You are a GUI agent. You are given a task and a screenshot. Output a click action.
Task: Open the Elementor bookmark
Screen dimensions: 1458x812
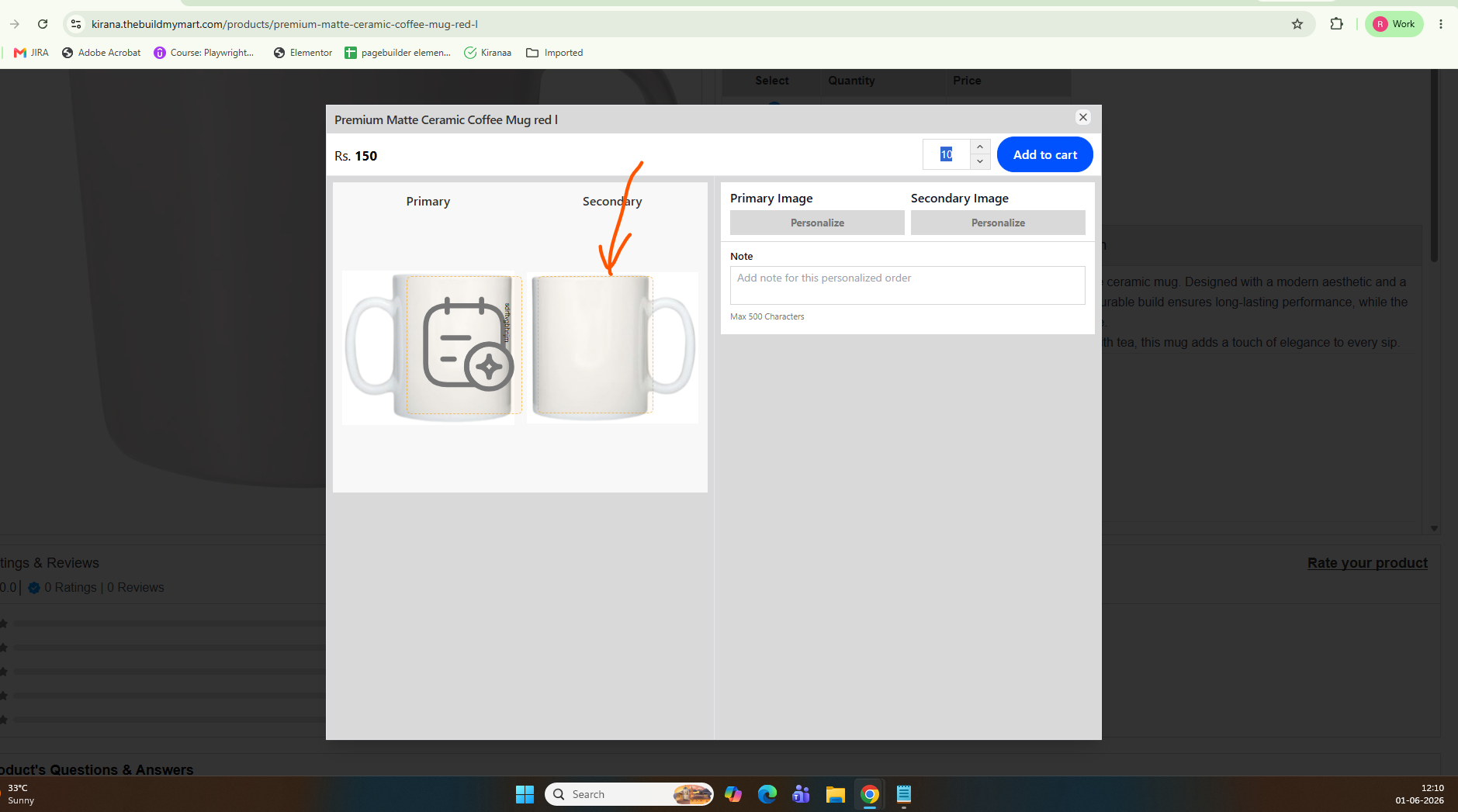click(303, 53)
